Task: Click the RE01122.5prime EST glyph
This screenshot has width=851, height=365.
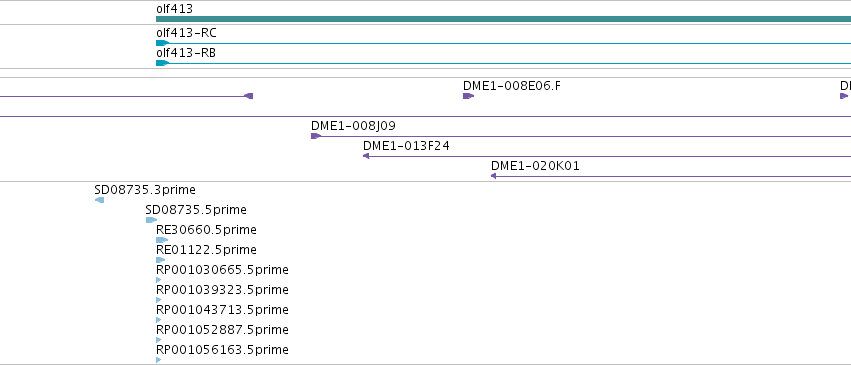Action: point(161,260)
